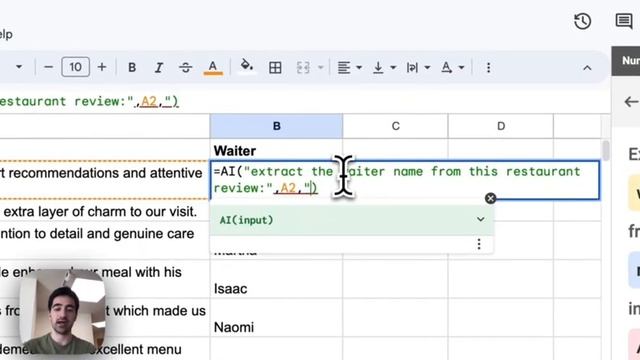Open the fill color bucket

coord(247,66)
